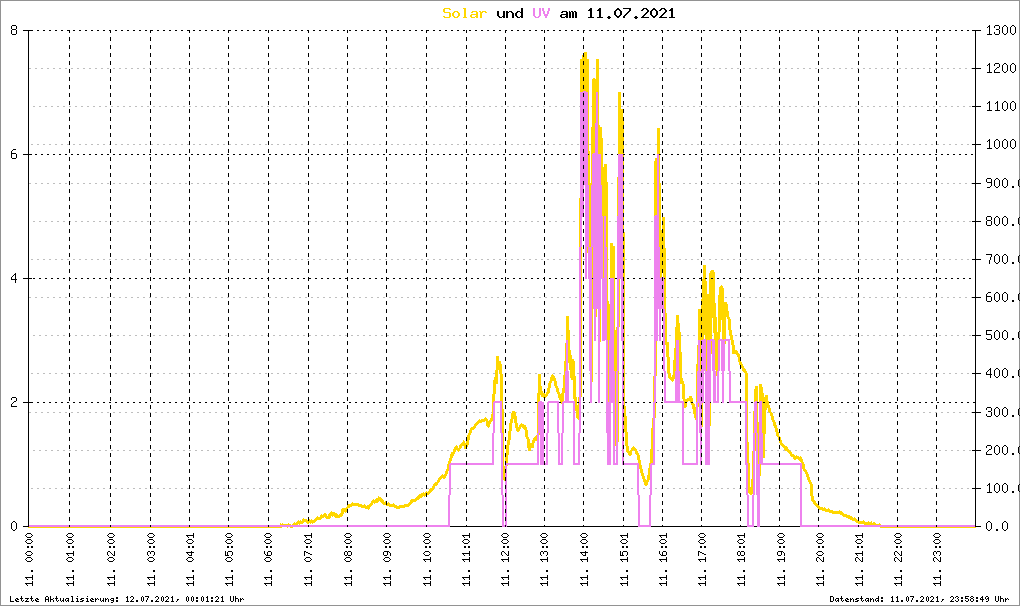Screen dimensions: 1020x606
Task: Click the time label "11. 07:01"
Action: tap(309, 559)
